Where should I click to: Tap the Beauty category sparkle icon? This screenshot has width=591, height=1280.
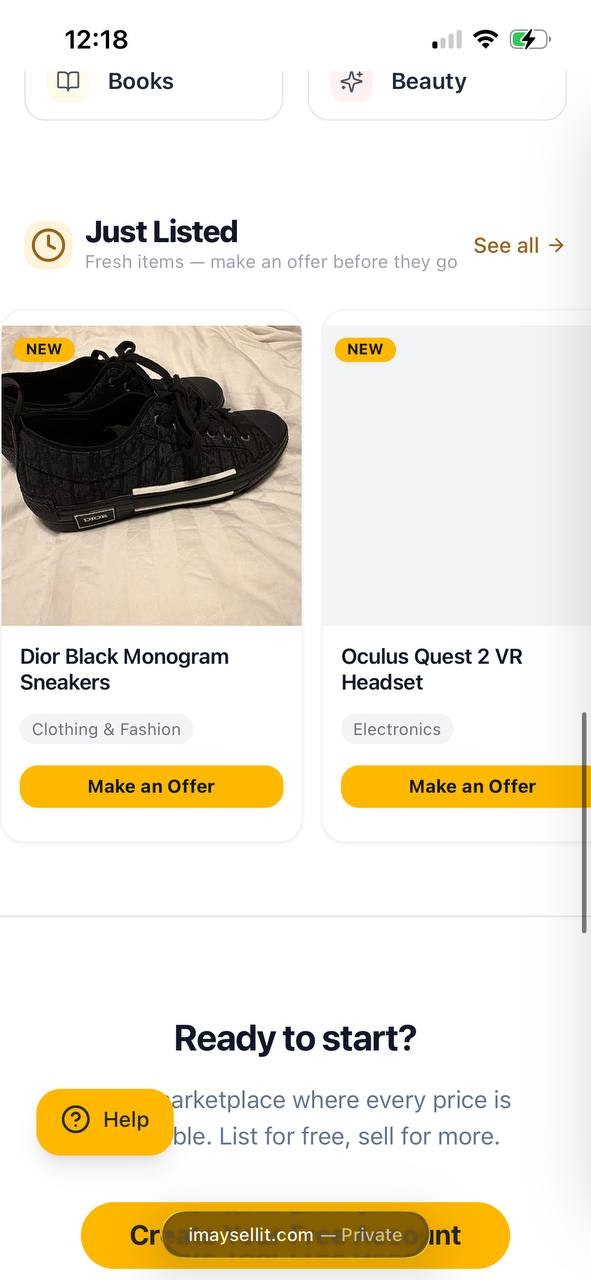(352, 82)
